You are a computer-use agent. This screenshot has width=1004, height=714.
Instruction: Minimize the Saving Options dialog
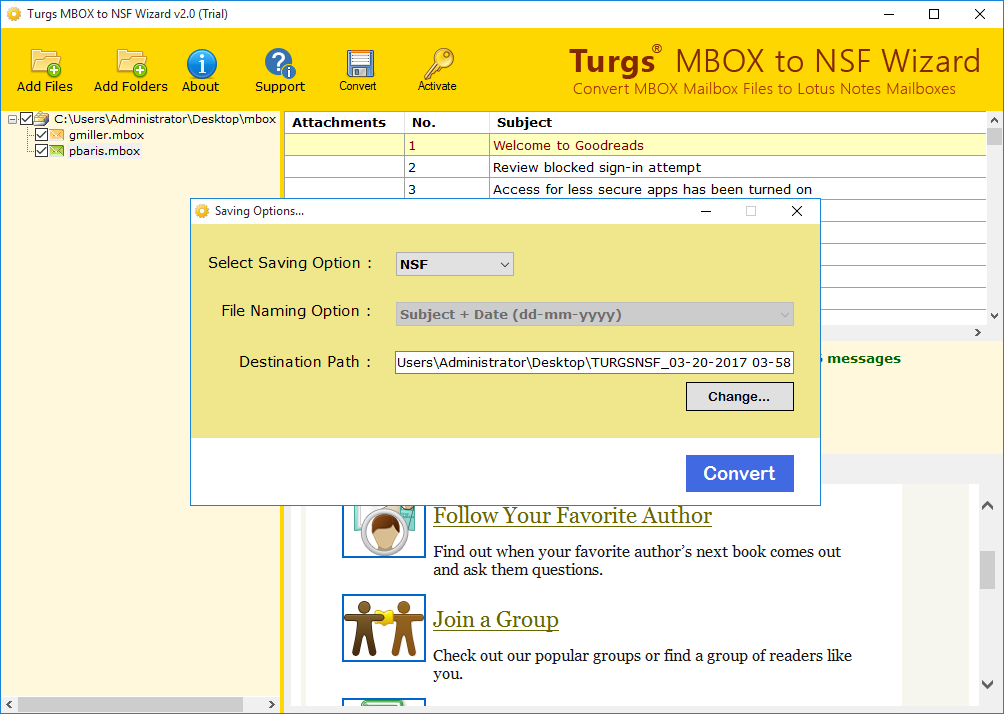pos(706,211)
